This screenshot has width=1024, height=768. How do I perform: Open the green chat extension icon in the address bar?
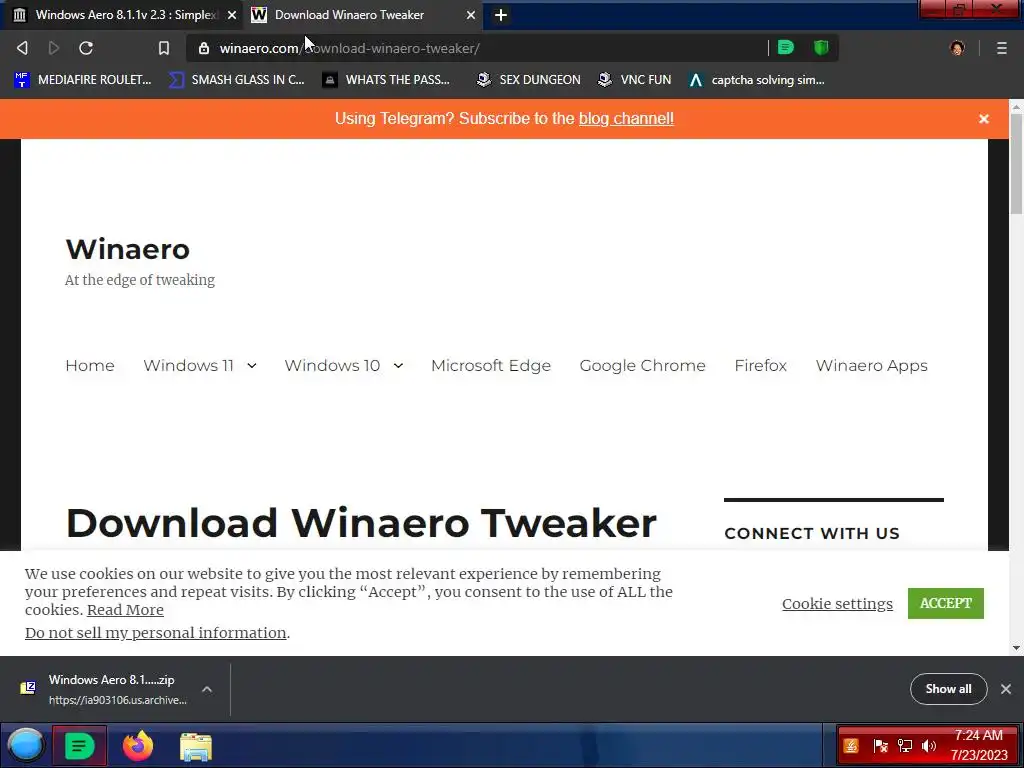click(x=786, y=48)
